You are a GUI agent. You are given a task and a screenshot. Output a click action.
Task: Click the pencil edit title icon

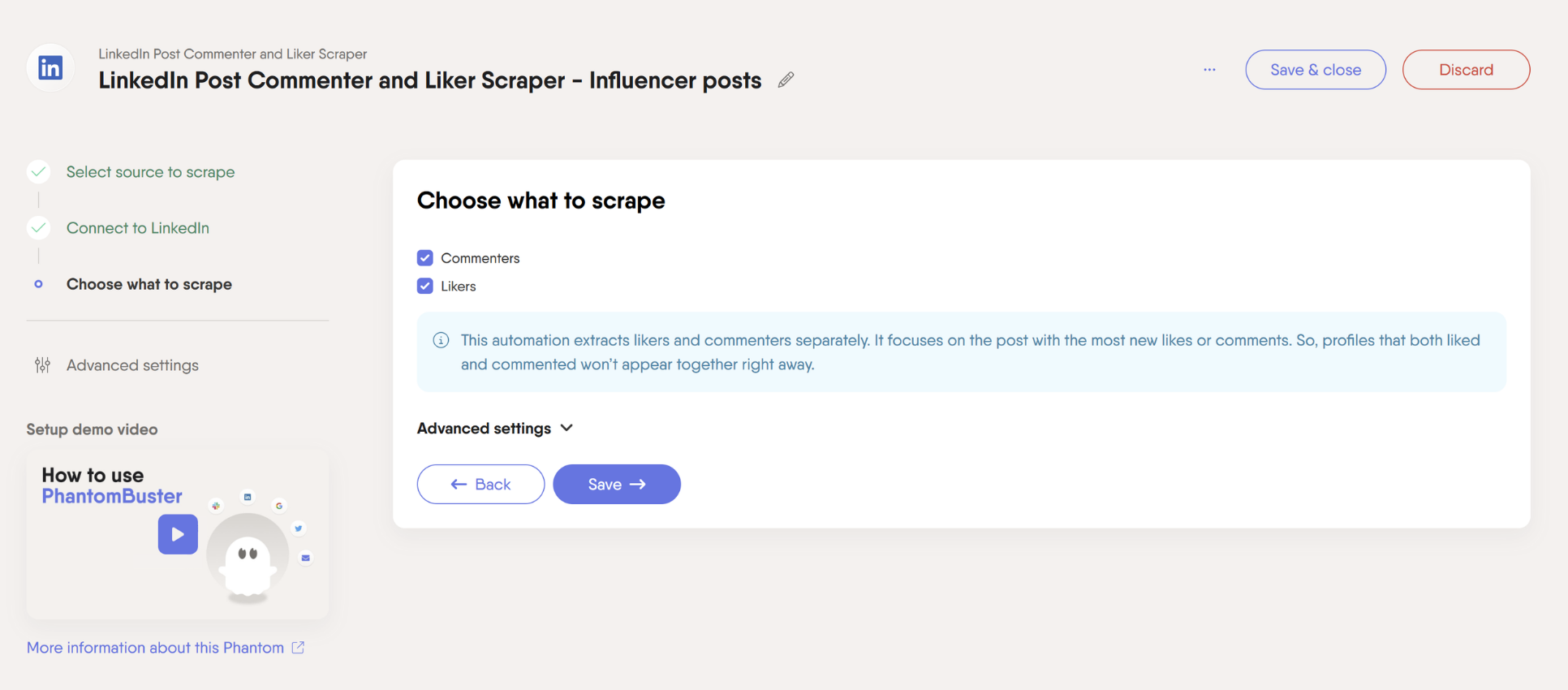[x=786, y=80]
